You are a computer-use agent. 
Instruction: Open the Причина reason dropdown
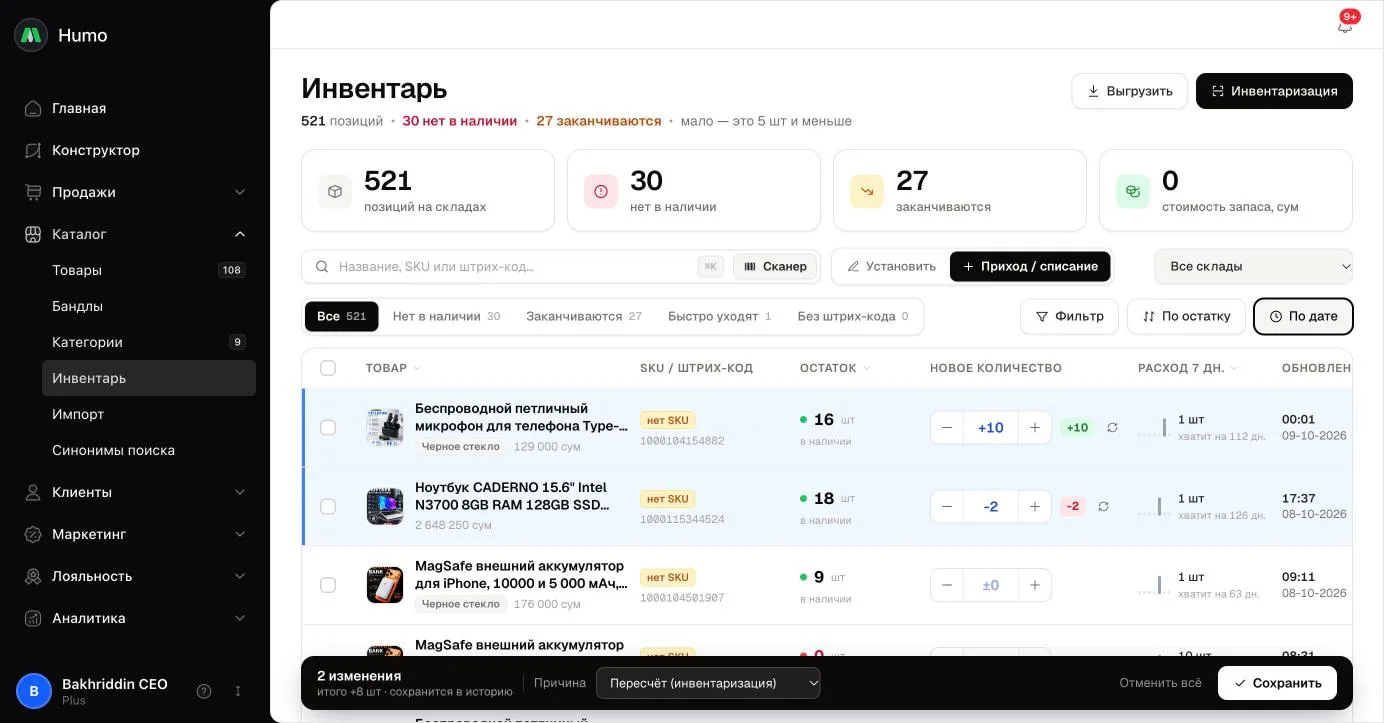click(x=708, y=683)
